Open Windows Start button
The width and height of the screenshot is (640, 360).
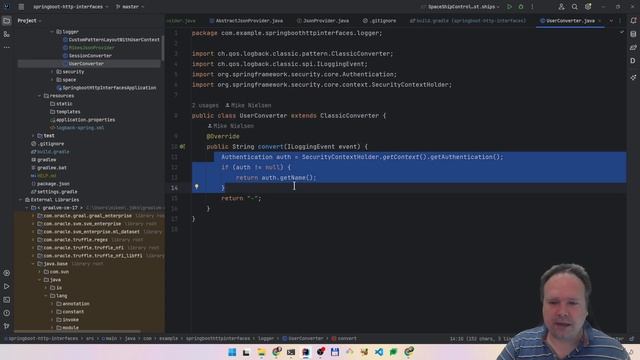(232, 352)
